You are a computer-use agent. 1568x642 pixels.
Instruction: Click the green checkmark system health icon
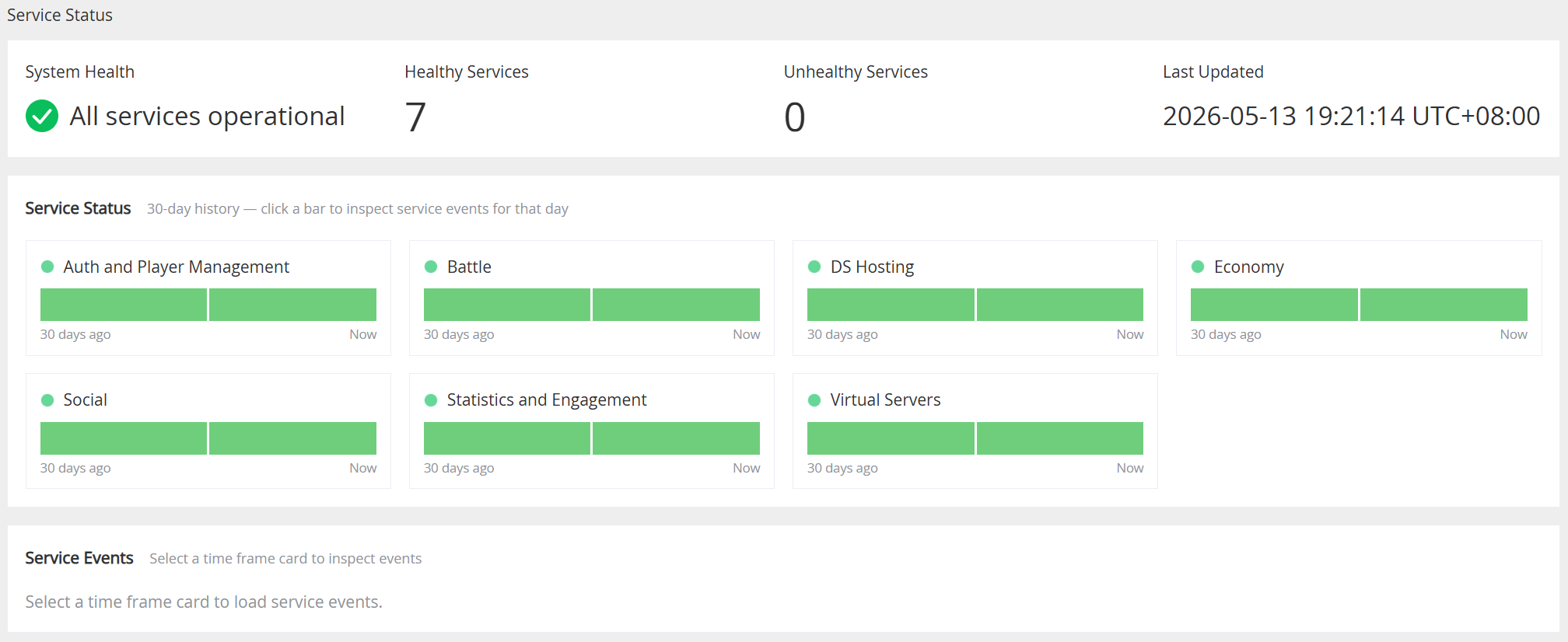point(42,116)
